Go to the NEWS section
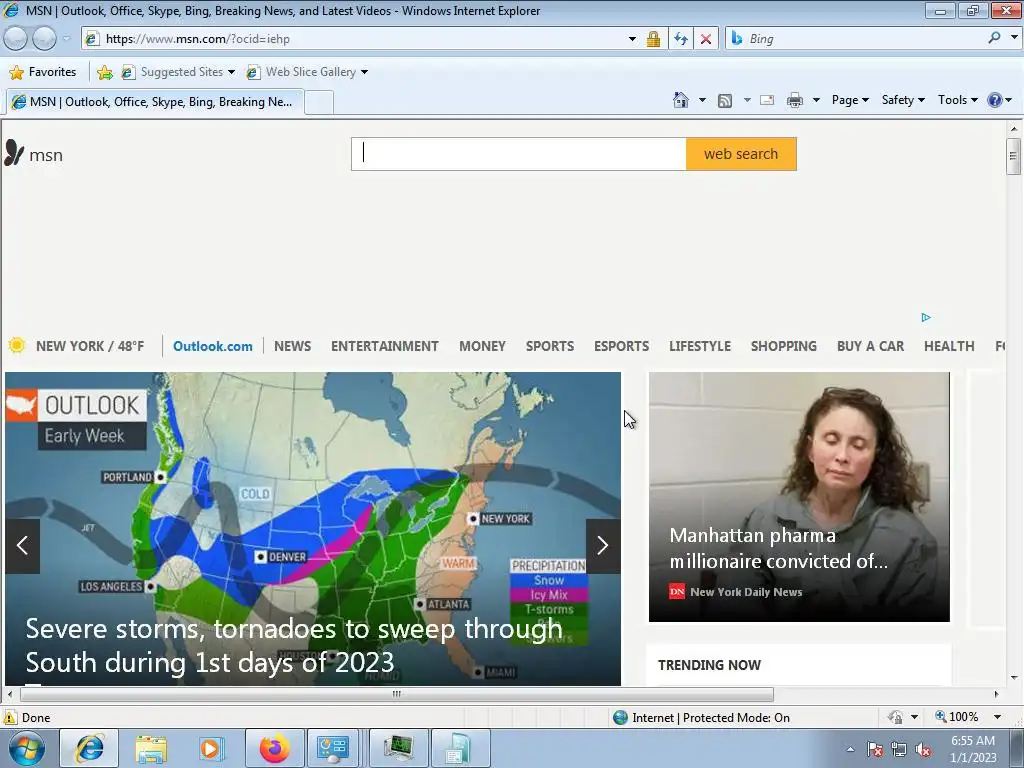The width and height of the screenshot is (1024, 768). (x=292, y=346)
